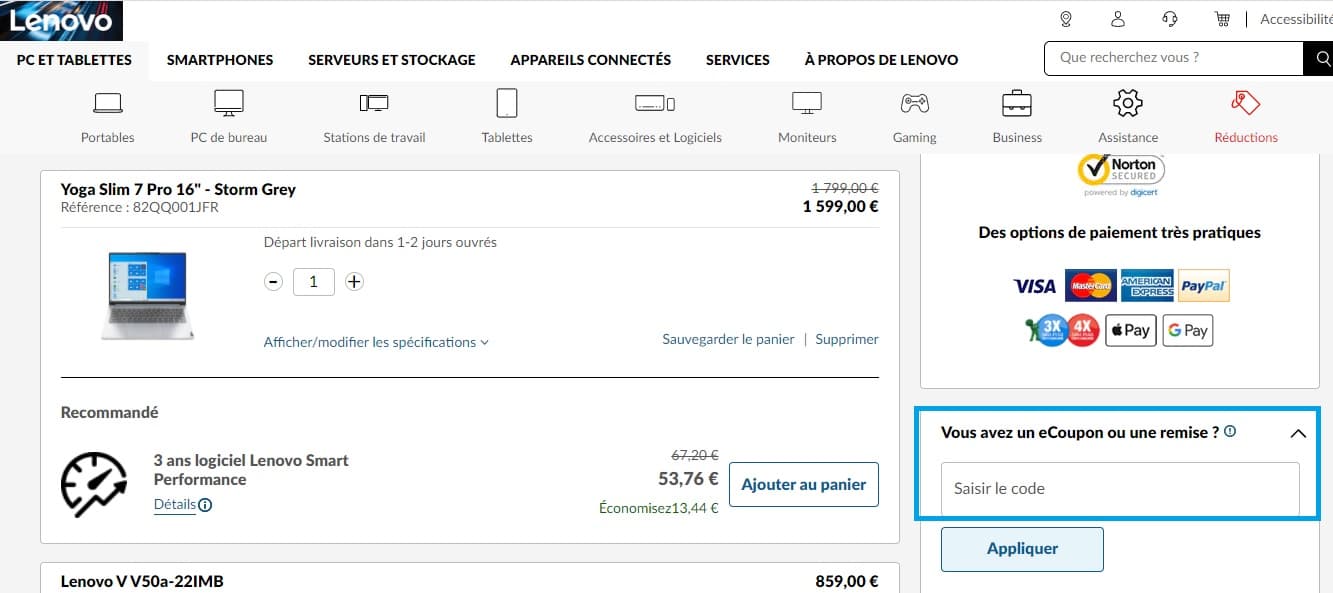This screenshot has width=1333, height=593.
Task: Click the account profile icon
Action: point(1117,18)
